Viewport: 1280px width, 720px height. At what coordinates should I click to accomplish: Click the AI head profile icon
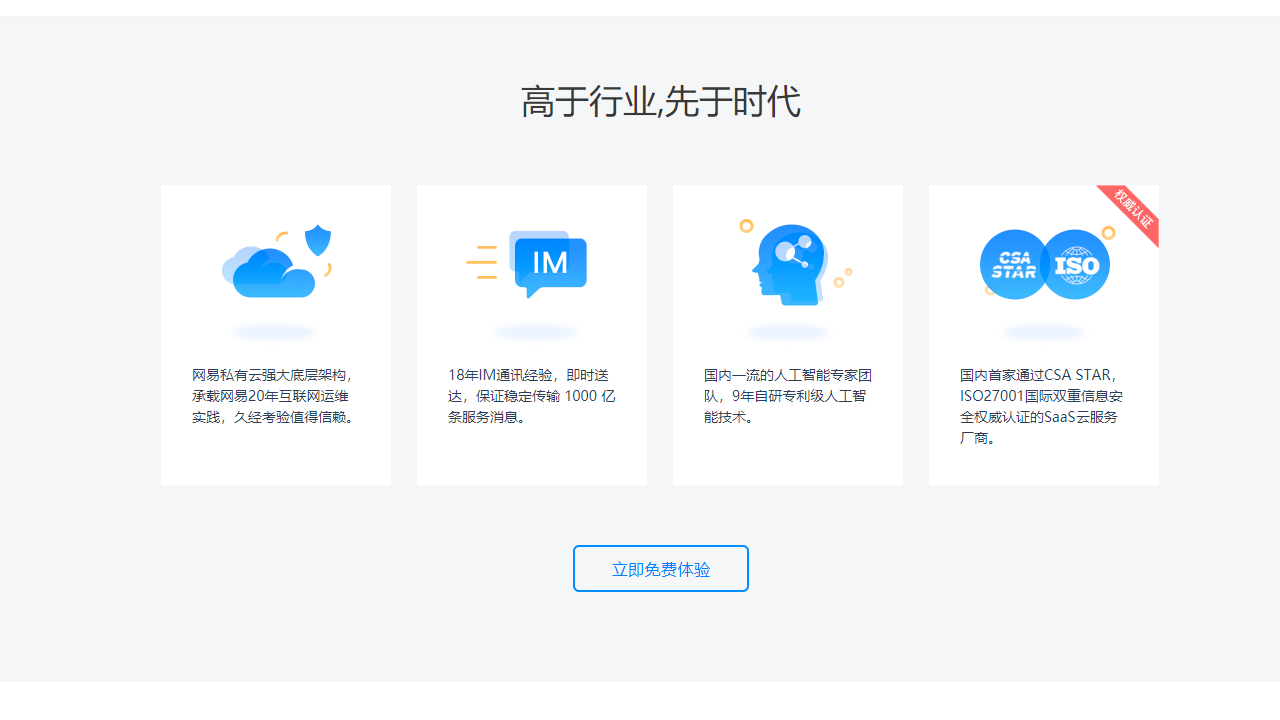787,264
